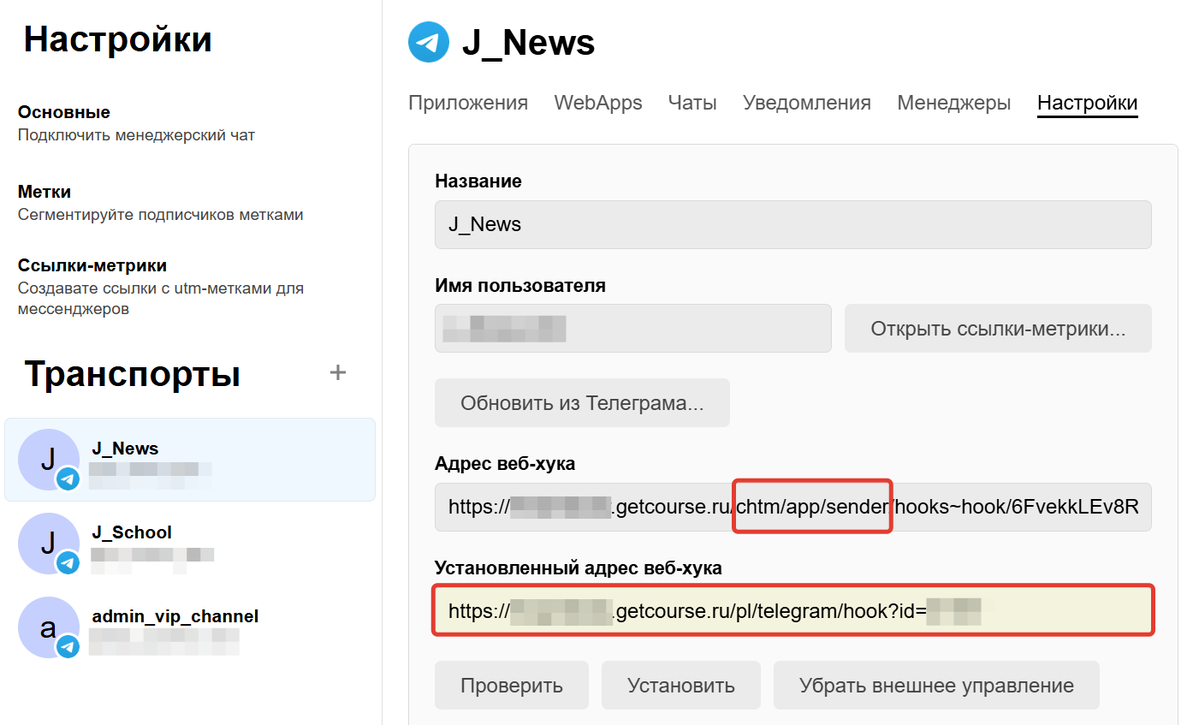Click the Транспорты heading
1199x725 pixels.
132,374
